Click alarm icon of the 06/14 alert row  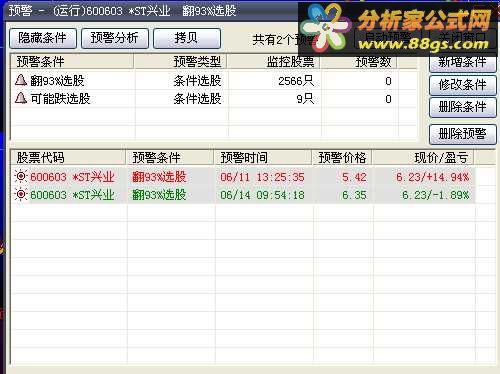point(21,195)
